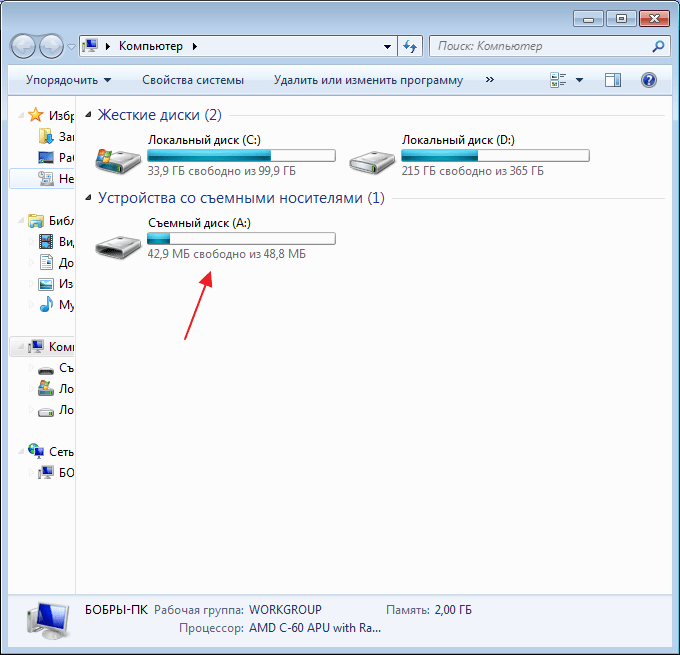Open Рабочий стол item in Favorites
The height and width of the screenshot is (655, 680).
coord(56,157)
